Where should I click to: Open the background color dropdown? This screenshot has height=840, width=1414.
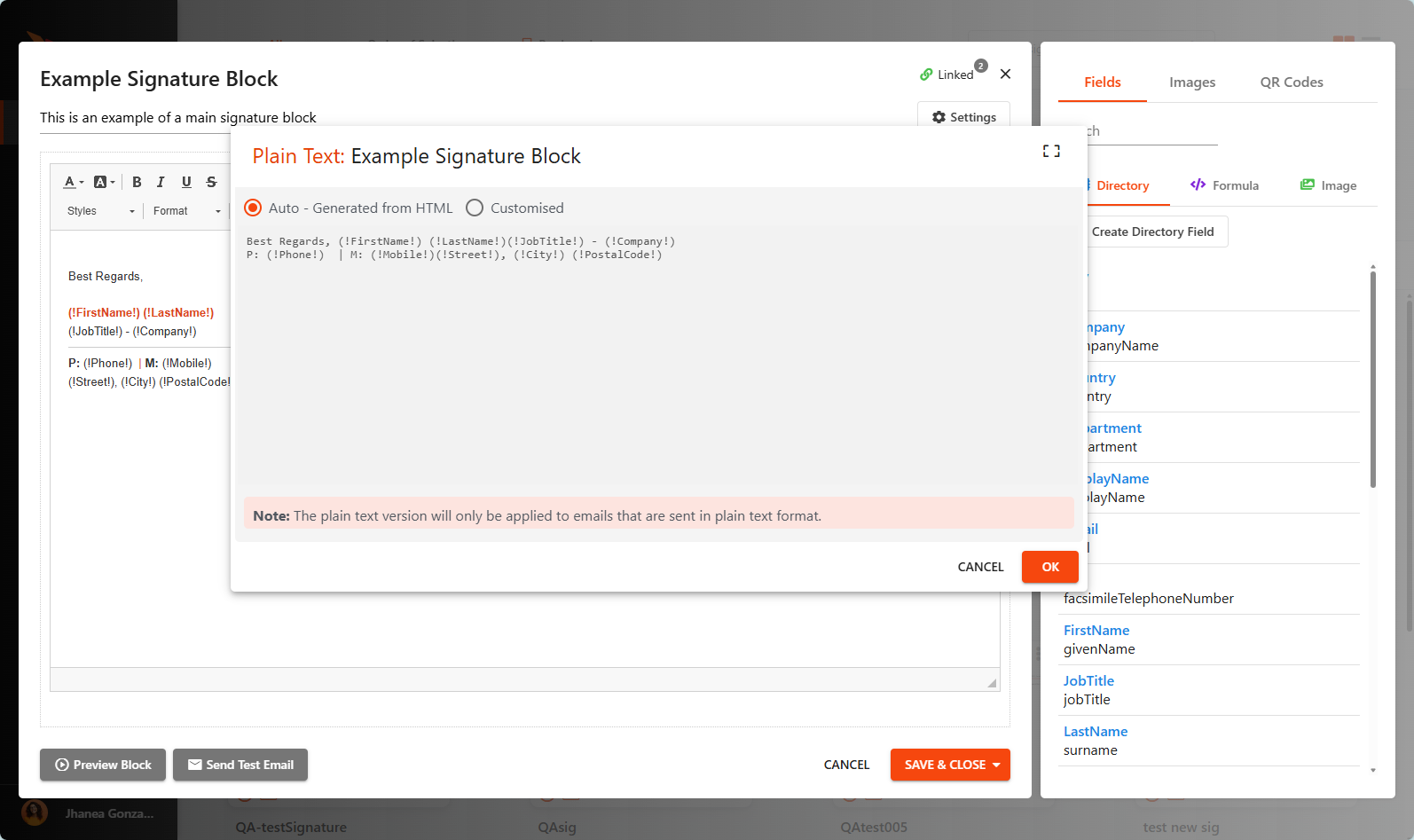tap(105, 182)
